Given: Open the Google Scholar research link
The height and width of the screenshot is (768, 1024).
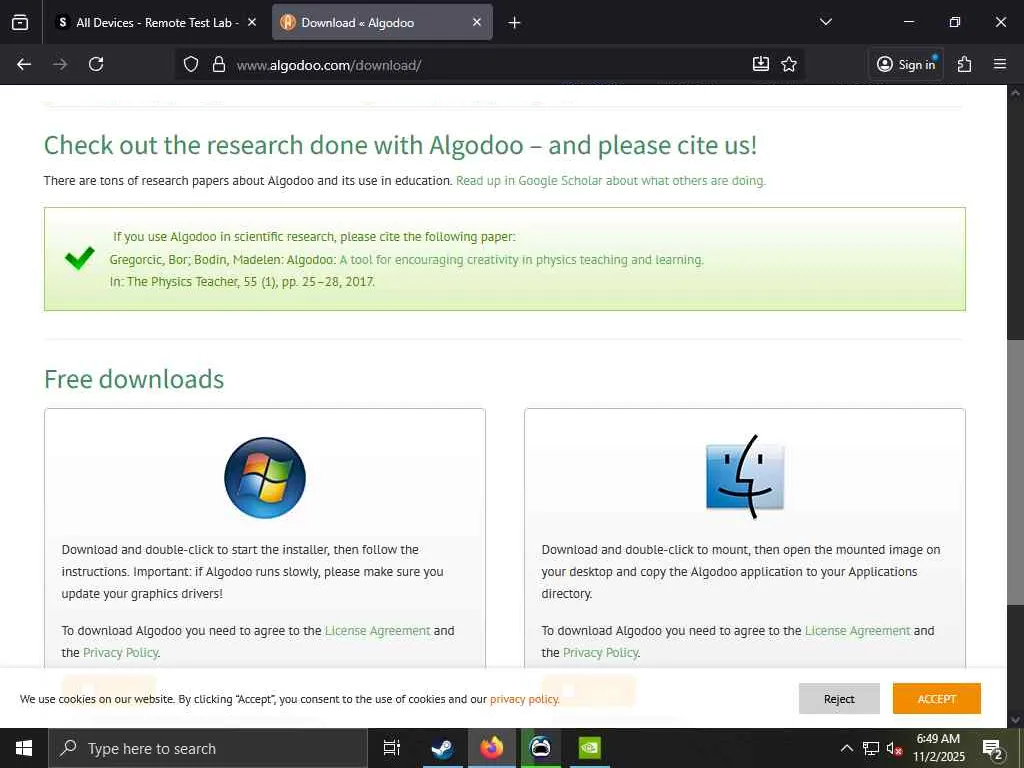Looking at the screenshot, I should tap(611, 180).
